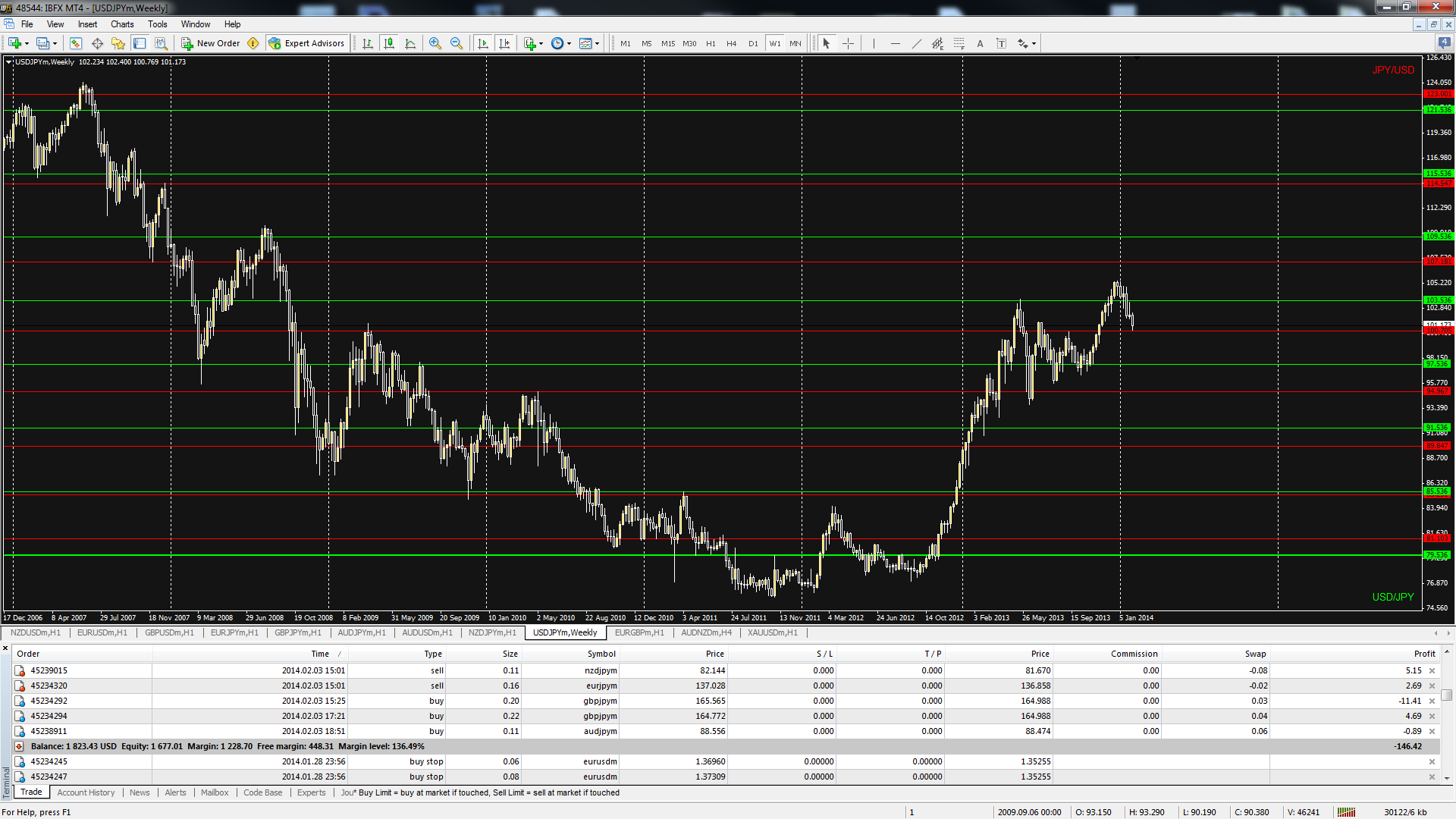Click the New Chart icon
This screenshot has width=1456, height=819.
(15, 43)
